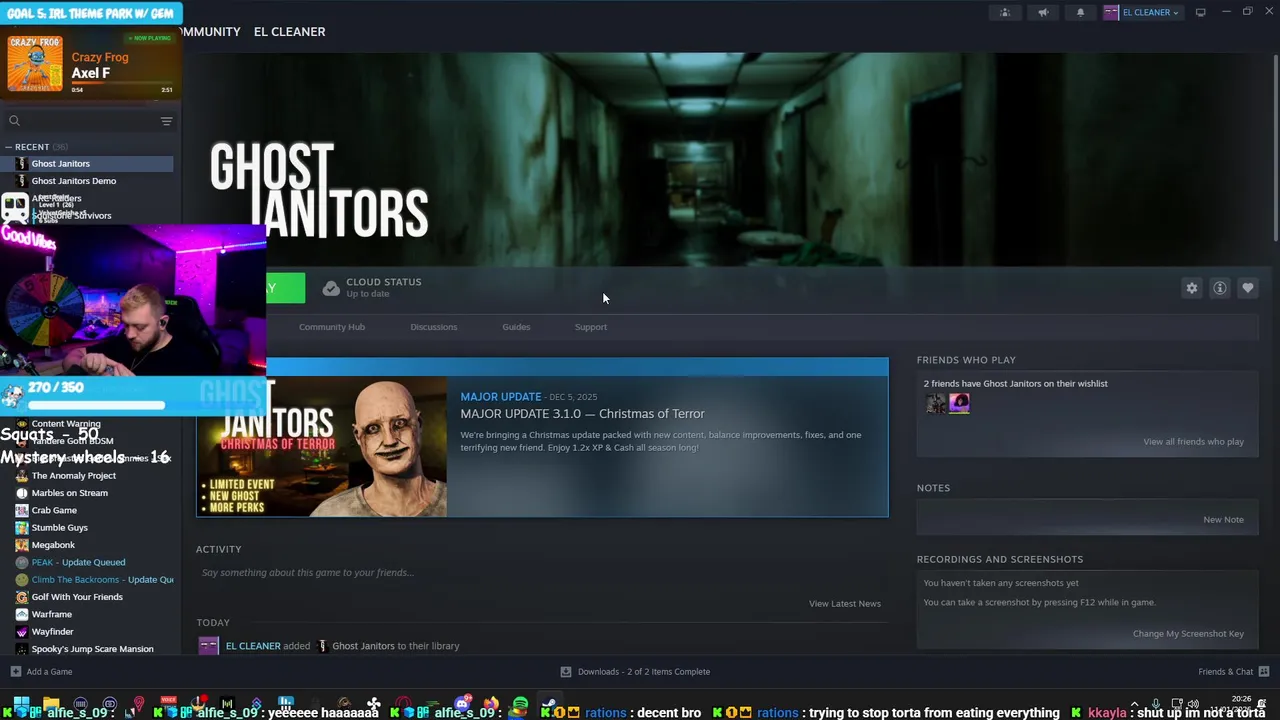
Task: Open the Discussions tab
Action: (x=433, y=327)
